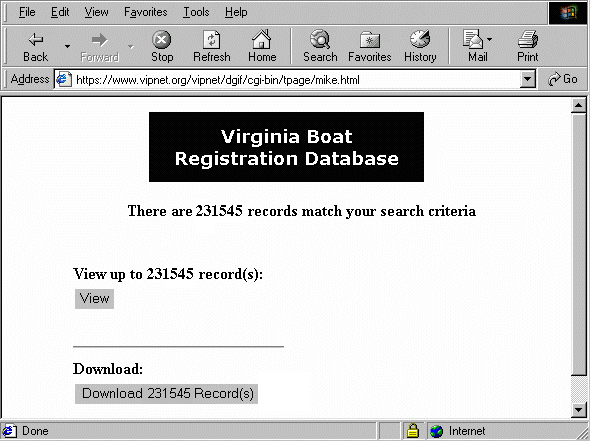This screenshot has height=441, width=590.
Task: Open the Favorites menu in the menu bar
Action: tap(146, 12)
